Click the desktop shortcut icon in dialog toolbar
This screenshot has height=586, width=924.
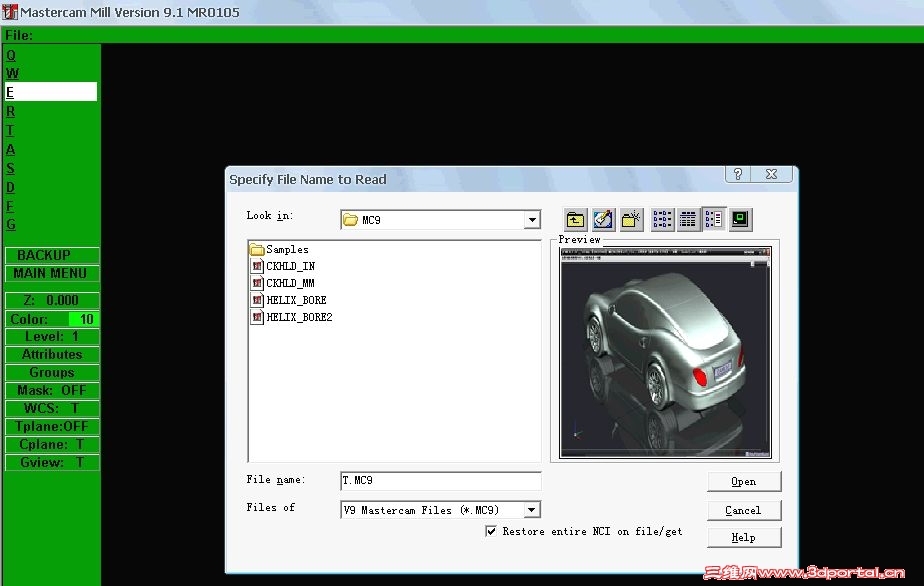pos(603,219)
